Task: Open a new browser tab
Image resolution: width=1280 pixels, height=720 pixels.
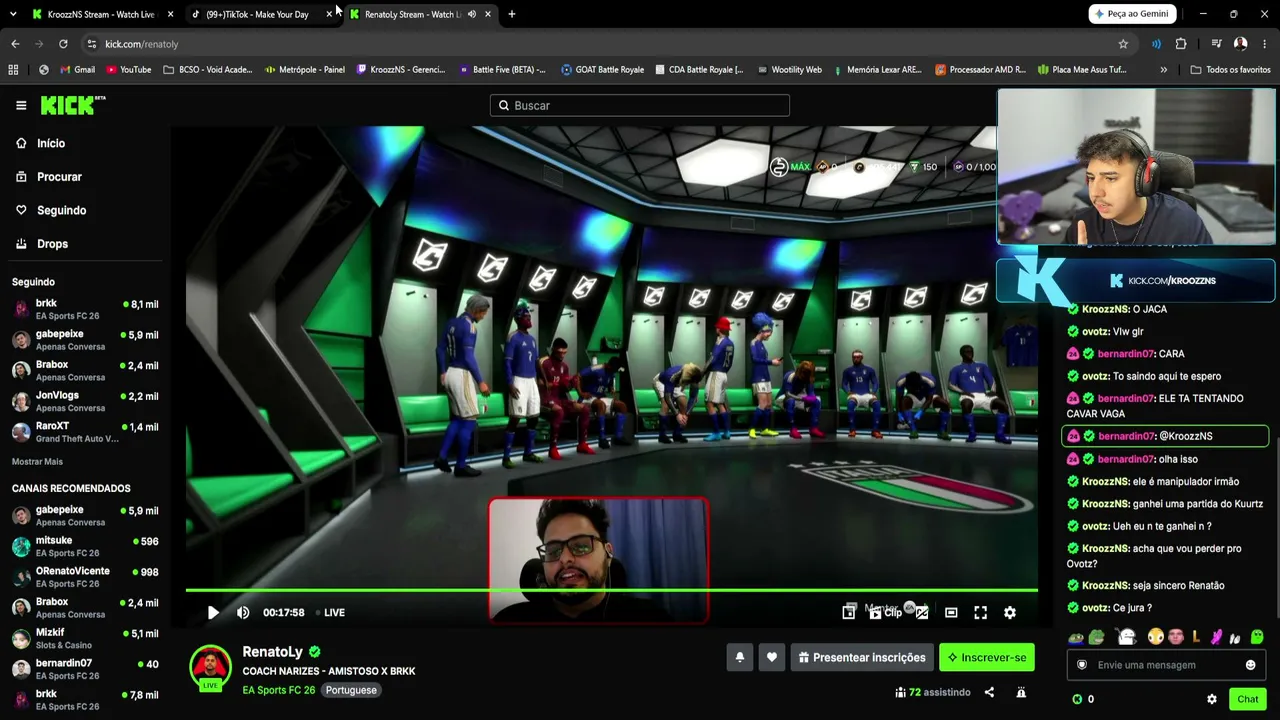Action: 512,14
